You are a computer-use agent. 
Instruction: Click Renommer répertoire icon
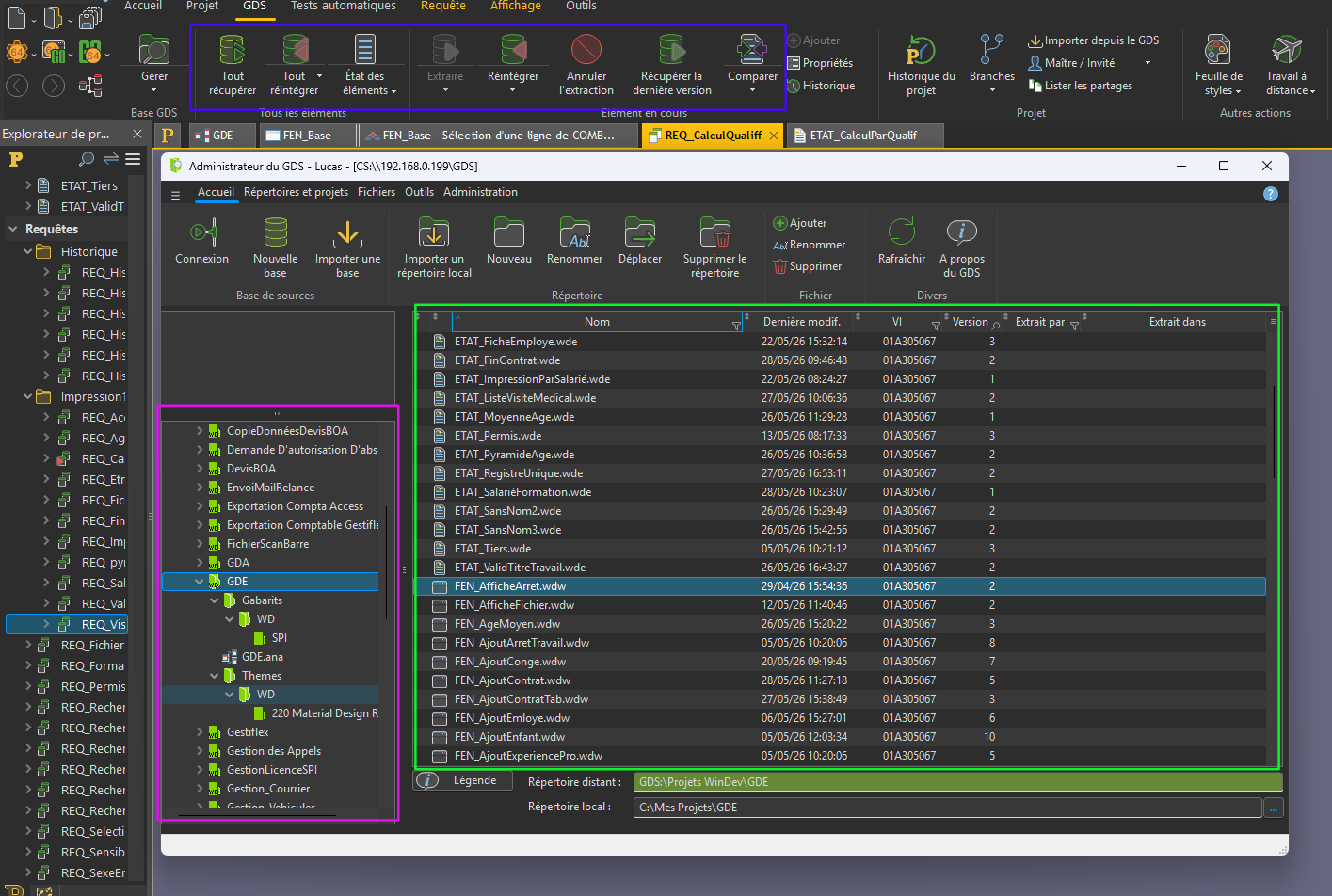574,232
